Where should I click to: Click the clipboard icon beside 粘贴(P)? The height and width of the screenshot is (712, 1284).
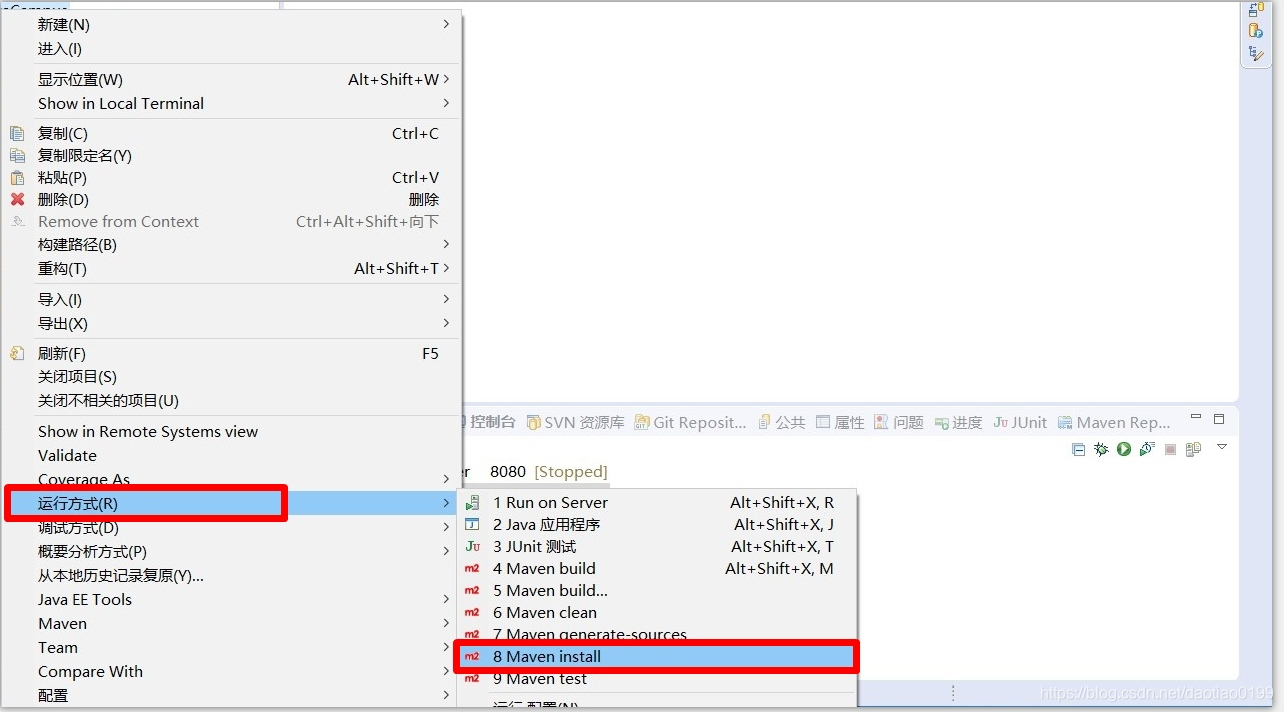17,177
